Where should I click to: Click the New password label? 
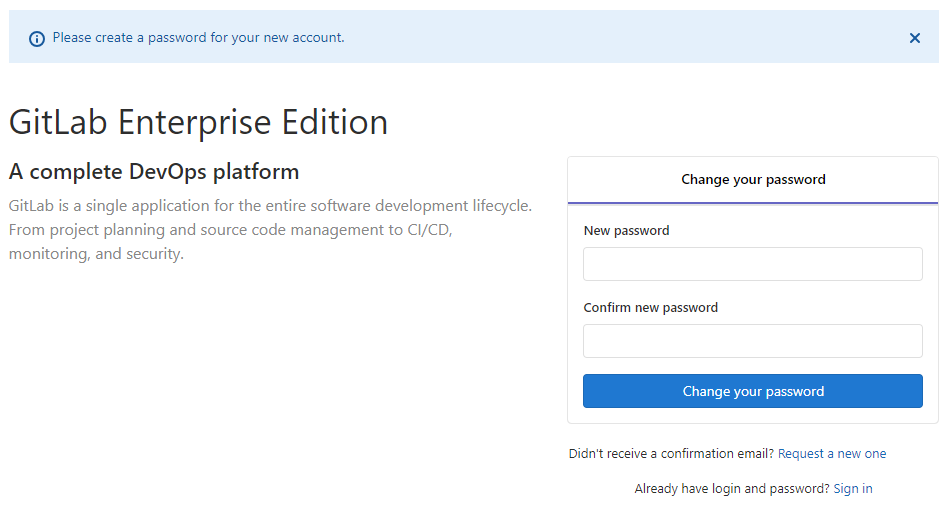pos(626,231)
